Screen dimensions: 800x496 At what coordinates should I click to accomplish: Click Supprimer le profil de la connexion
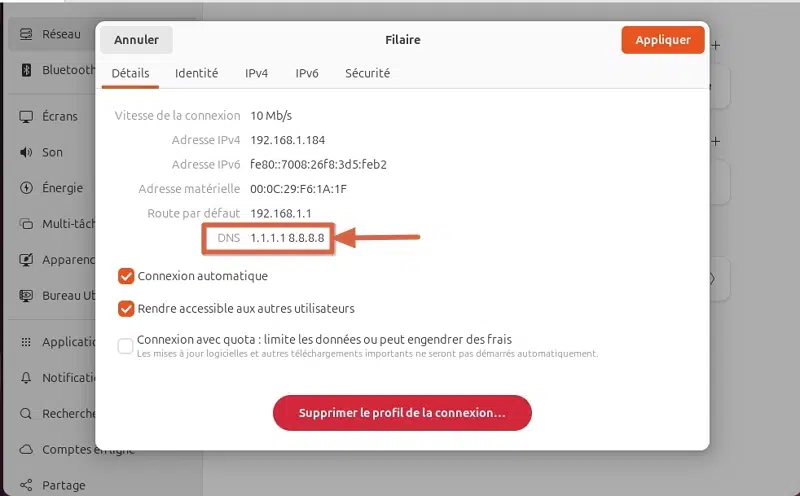(x=402, y=412)
